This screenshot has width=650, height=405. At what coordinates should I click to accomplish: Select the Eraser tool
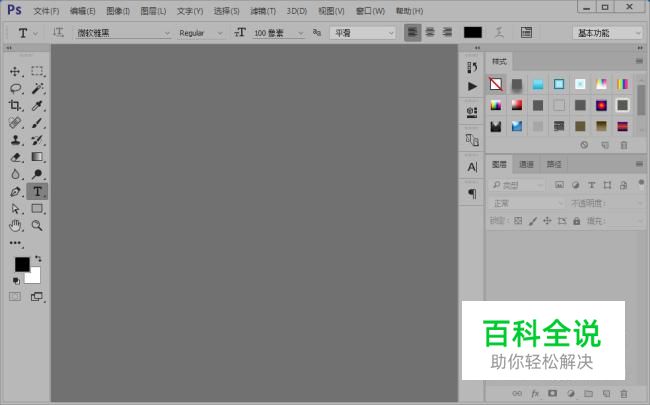[15, 157]
